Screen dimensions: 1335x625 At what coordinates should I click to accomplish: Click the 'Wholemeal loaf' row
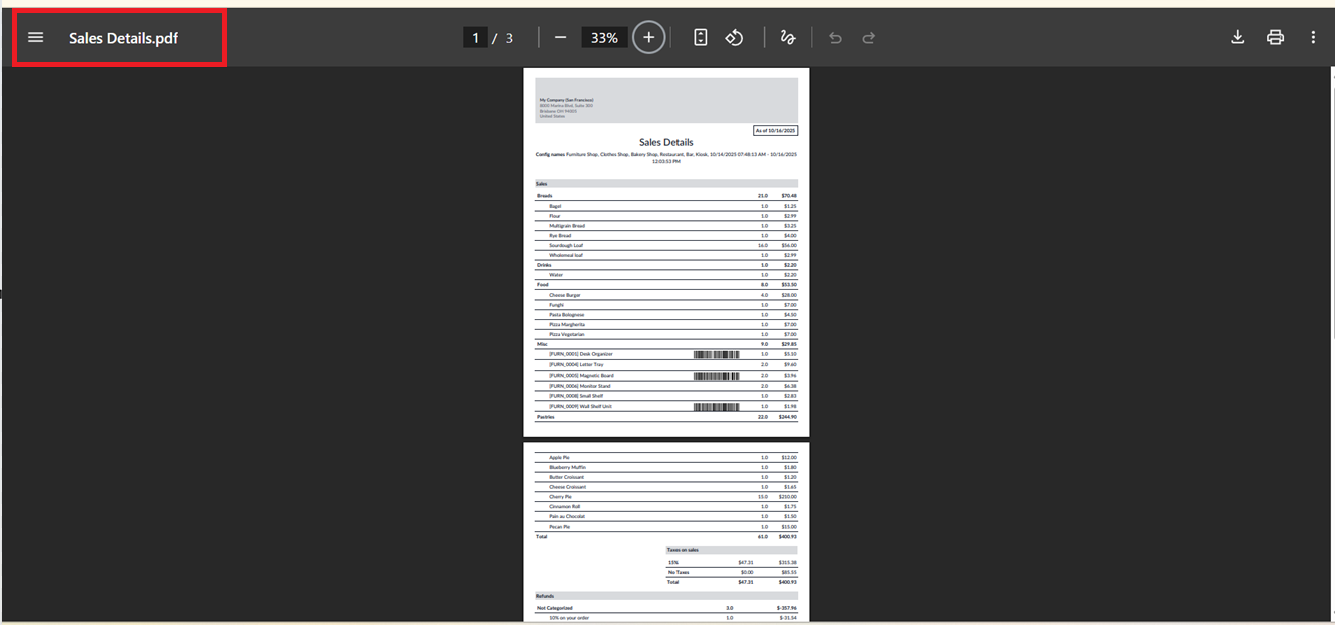pyautogui.click(x=666, y=255)
